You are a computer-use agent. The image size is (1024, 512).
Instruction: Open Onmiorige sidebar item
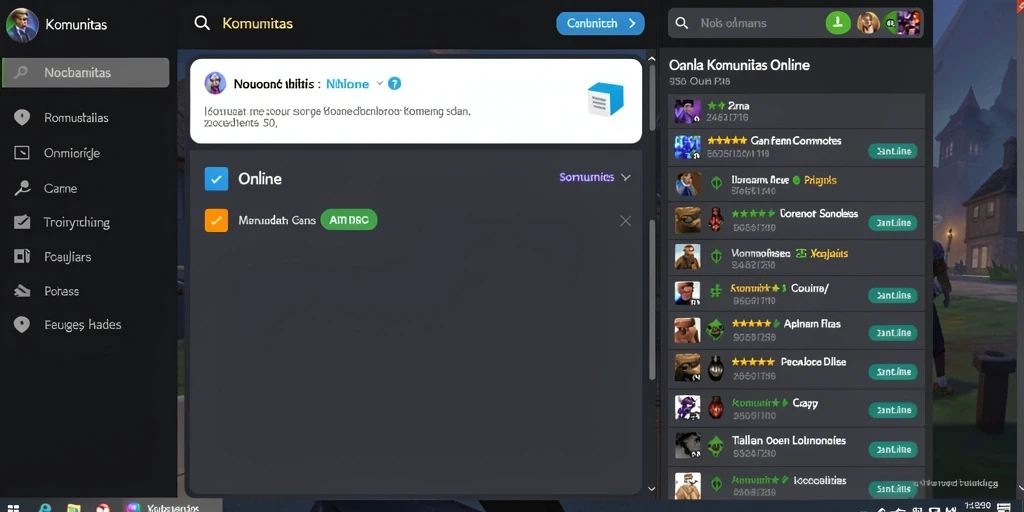pyautogui.click(x=72, y=153)
